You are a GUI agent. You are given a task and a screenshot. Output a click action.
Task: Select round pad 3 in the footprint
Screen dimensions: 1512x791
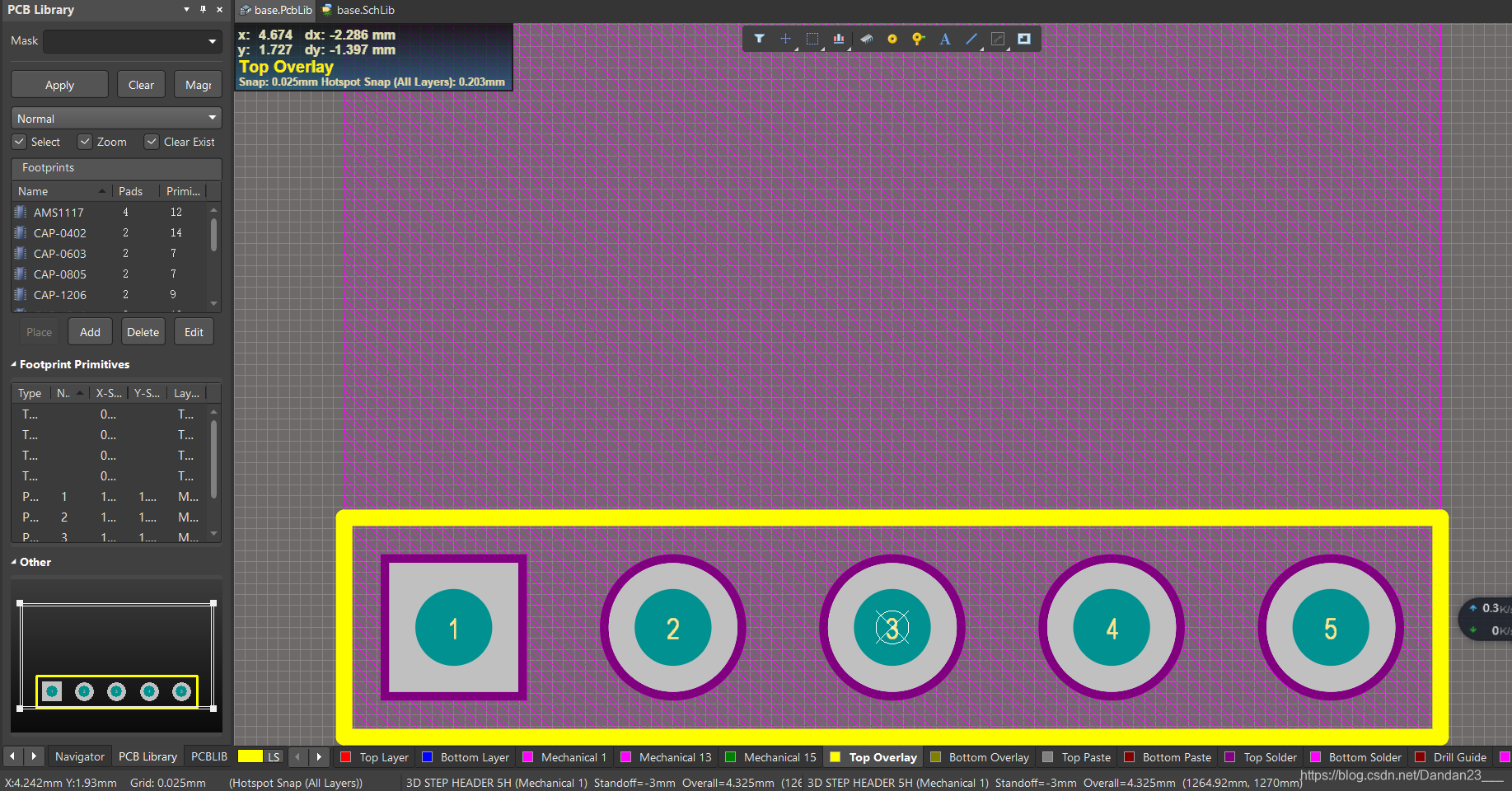pyautogui.click(x=892, y=628)
